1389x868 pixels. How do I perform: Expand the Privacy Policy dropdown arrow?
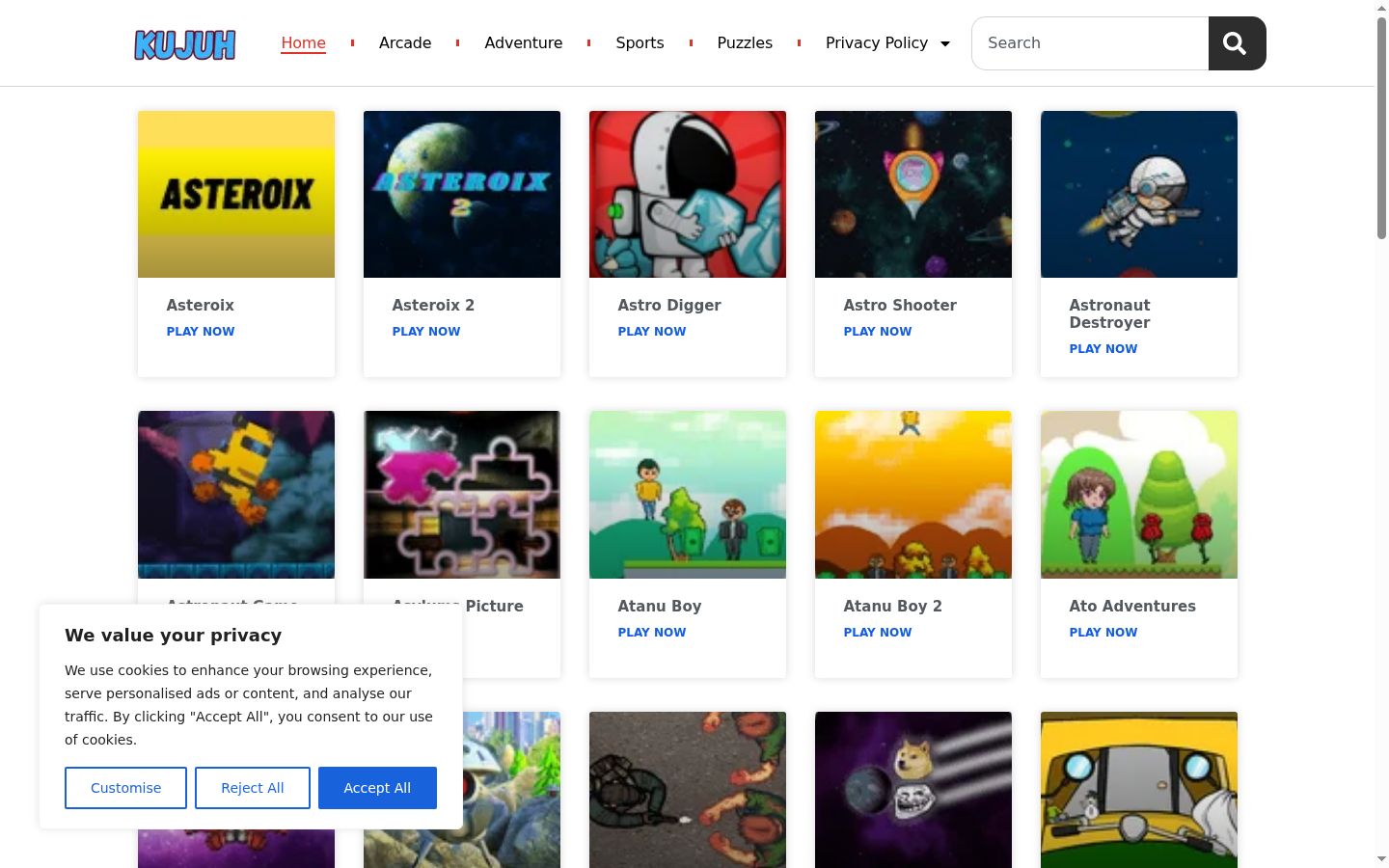coord(945,43)
